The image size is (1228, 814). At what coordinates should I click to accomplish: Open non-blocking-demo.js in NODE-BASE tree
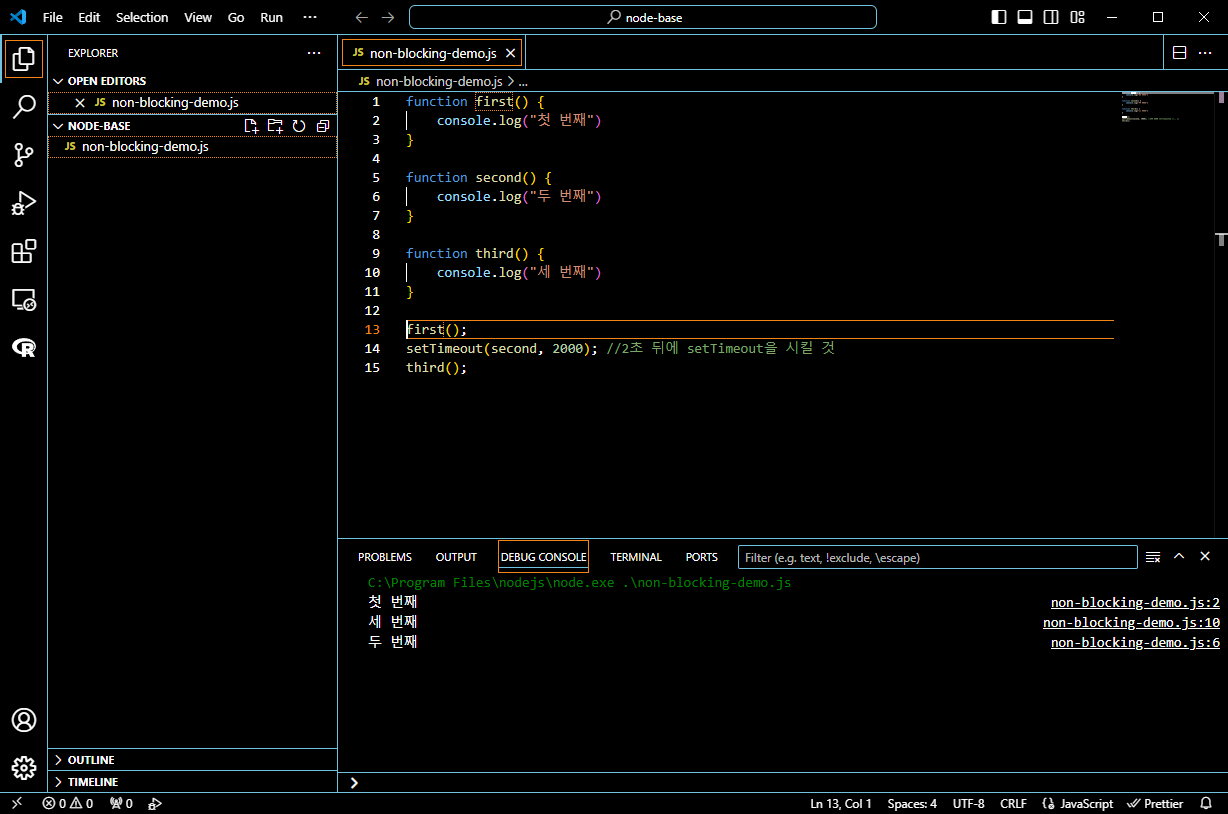pos(193,146)
